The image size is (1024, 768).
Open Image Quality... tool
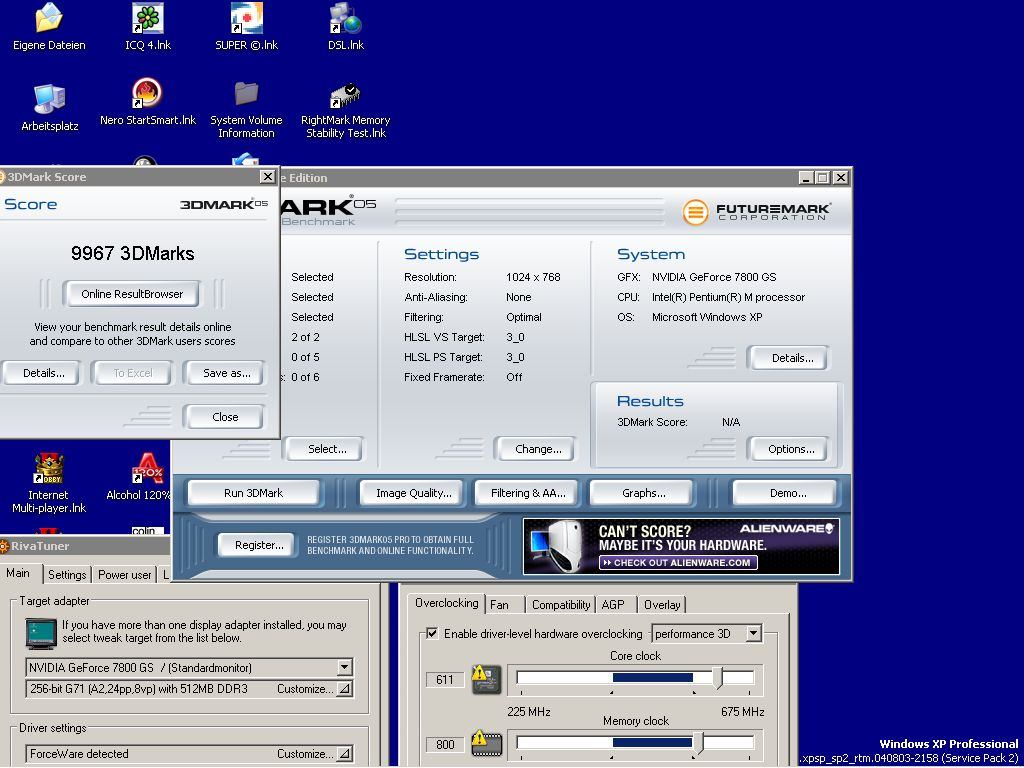click(413, 493)
